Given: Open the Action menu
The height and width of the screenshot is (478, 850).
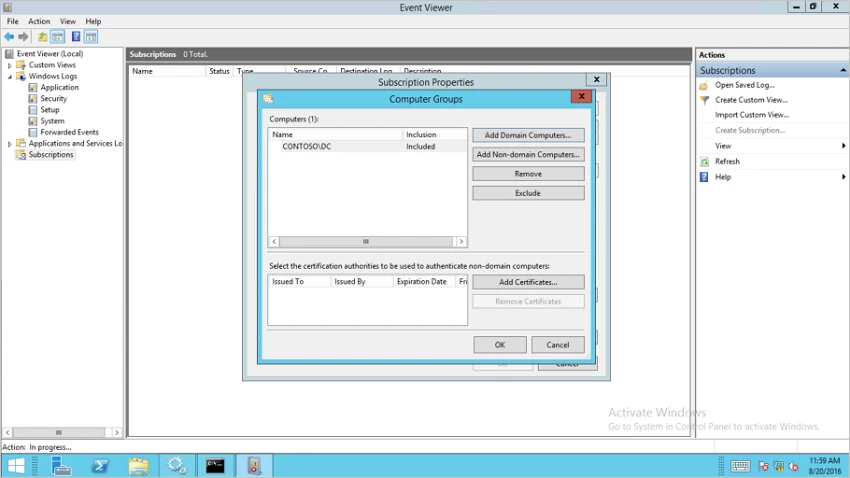Looking at the screenshot, I should [x=39, y=21].
